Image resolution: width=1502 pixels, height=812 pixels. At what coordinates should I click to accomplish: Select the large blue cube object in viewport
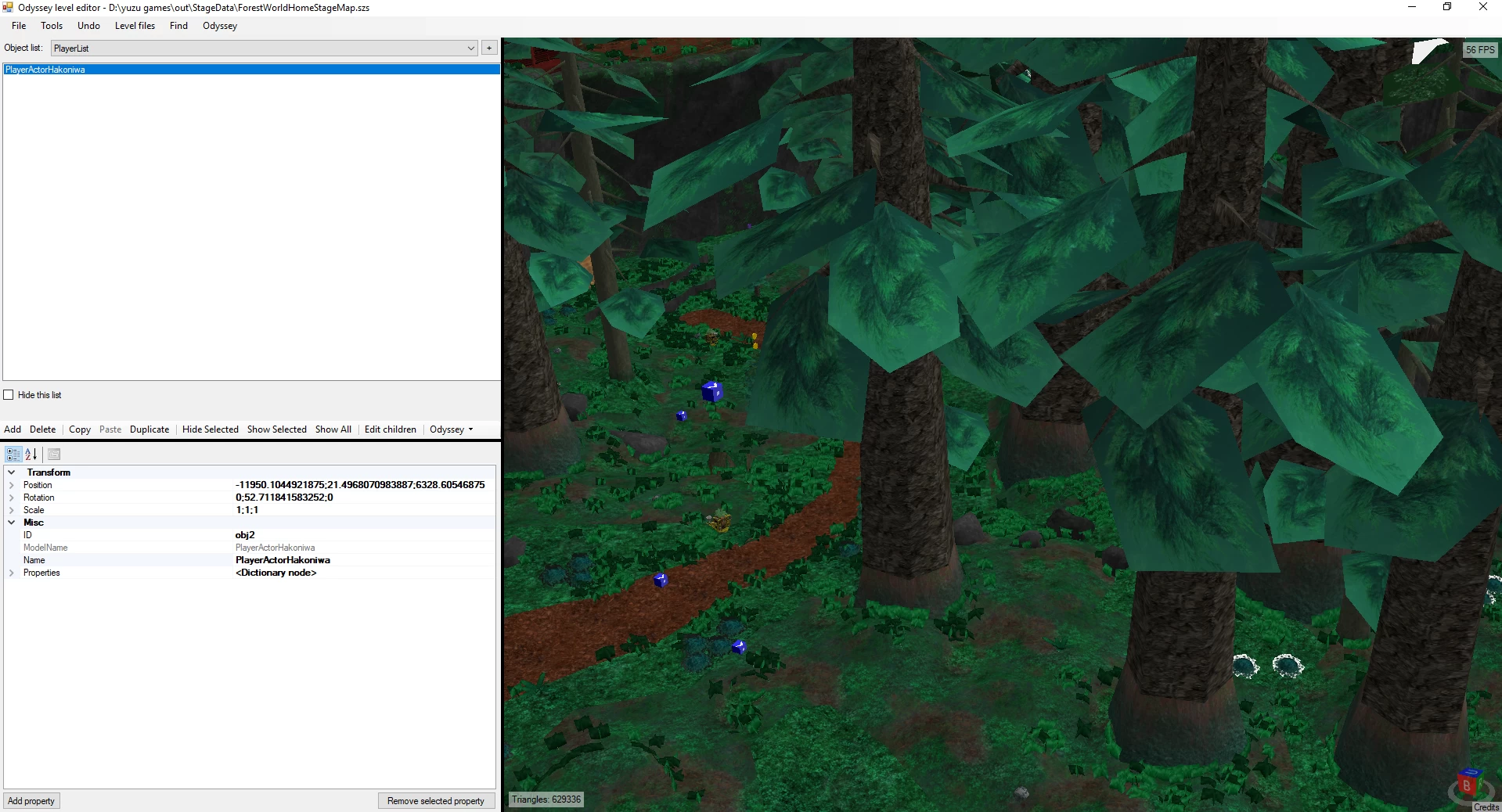click(711, 390)
